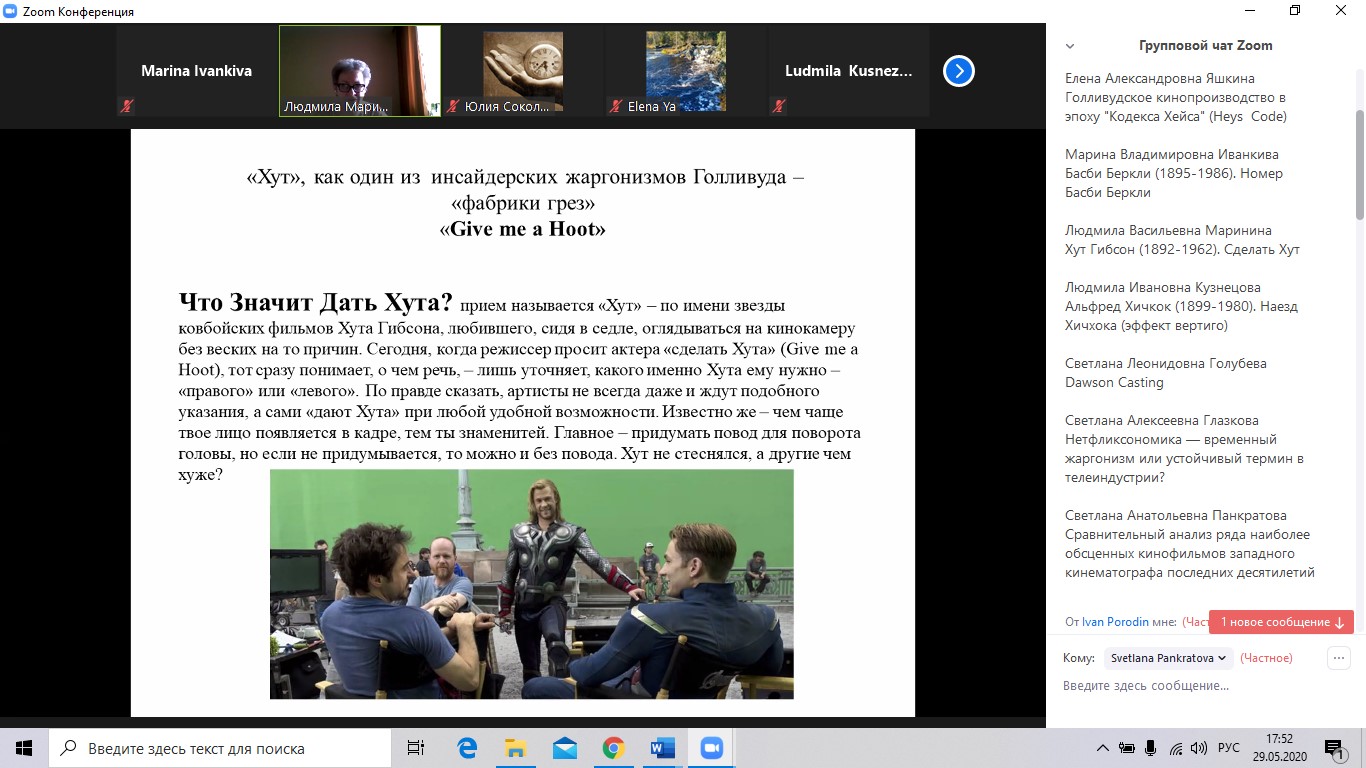Click the 'Частное' private label
This screenshot has width=1366, height=768.
pos(1266,658)
